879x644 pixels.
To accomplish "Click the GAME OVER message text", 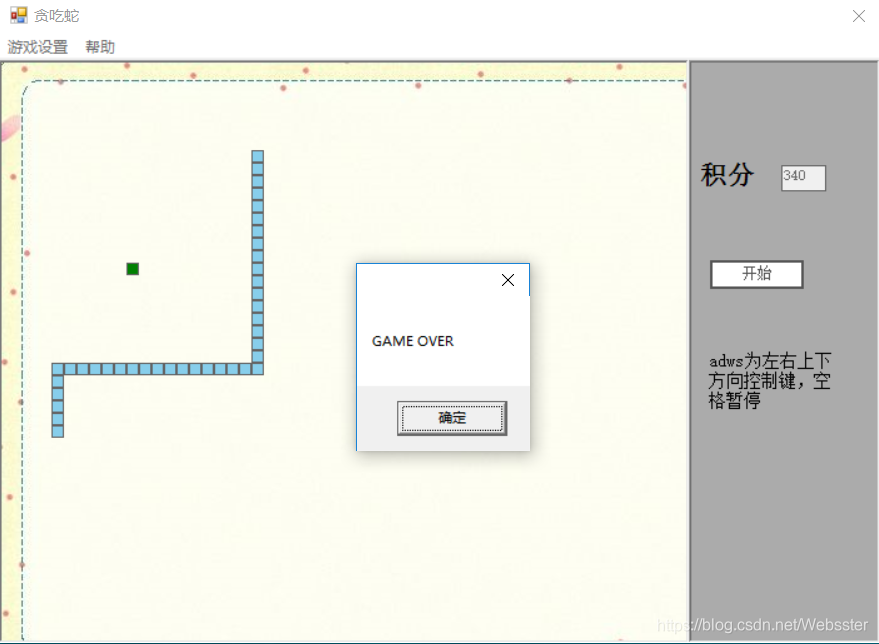I will (x=412, y=341).
